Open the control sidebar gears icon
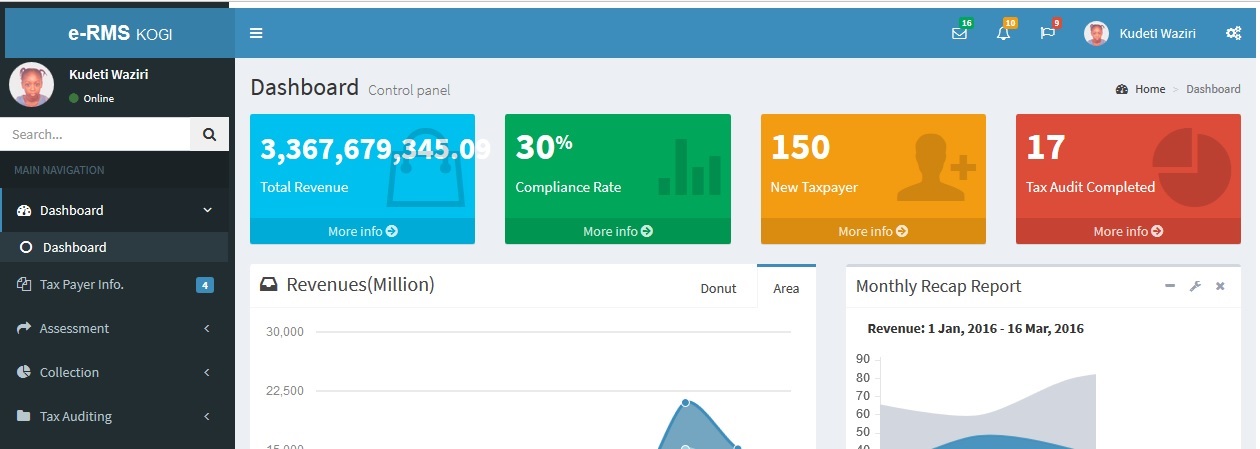This screenshot has width=1260, height=449. point(1233,33)
